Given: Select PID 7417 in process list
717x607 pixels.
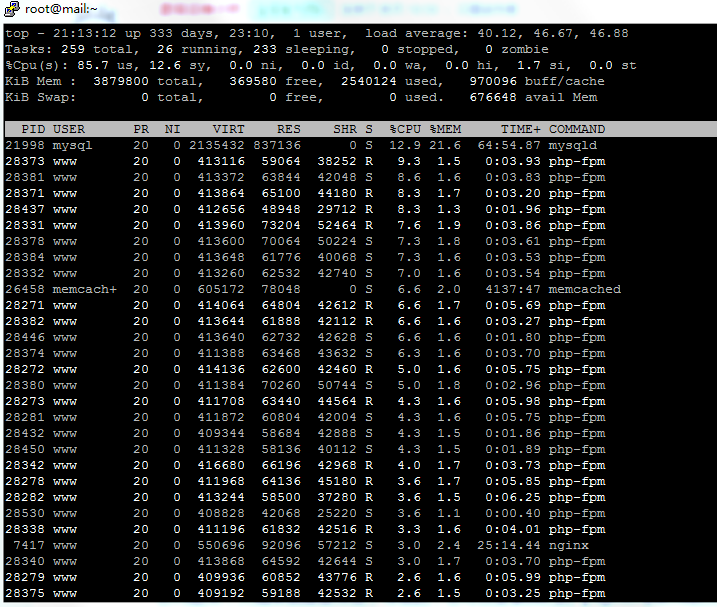Looking at the screenshot, I should click(x=29, y=546).
